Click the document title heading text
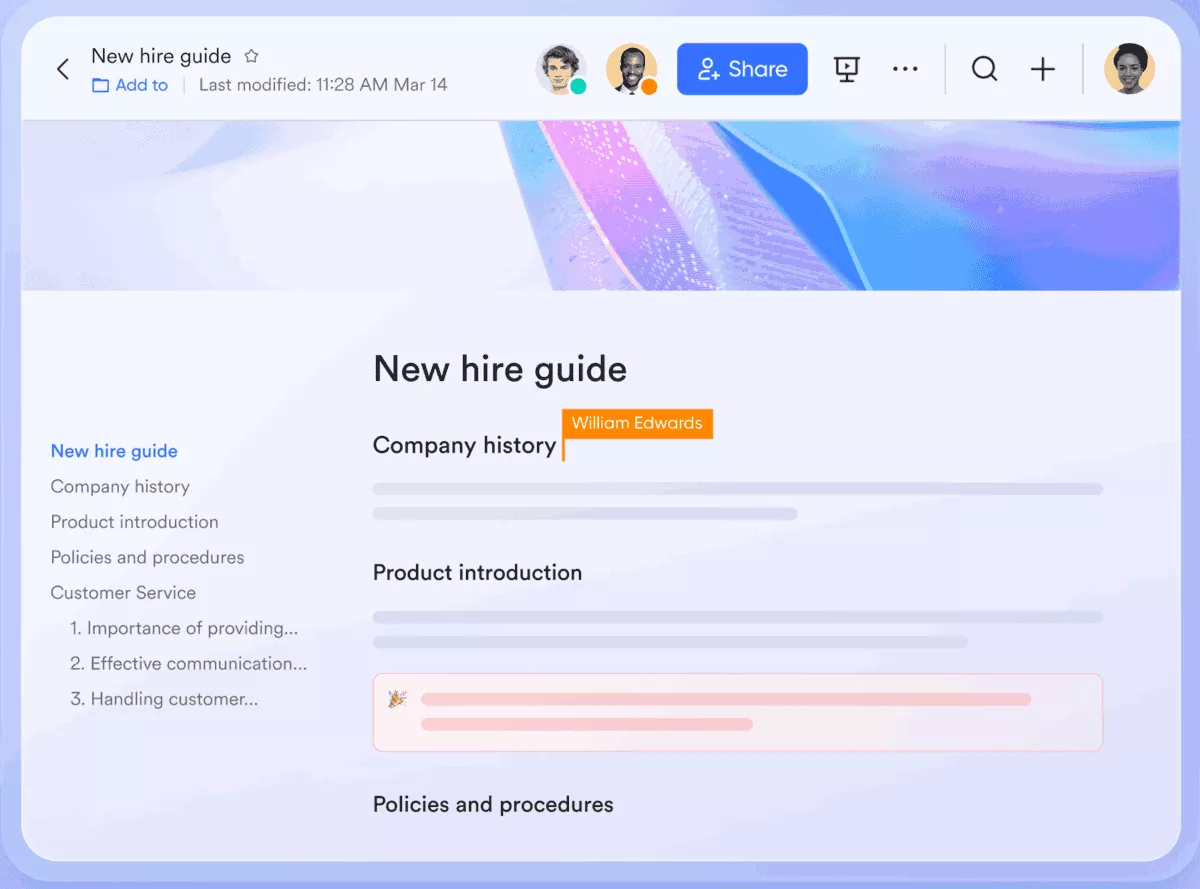The height and width of the screenshot is (889, 1200). coord(499,369)
